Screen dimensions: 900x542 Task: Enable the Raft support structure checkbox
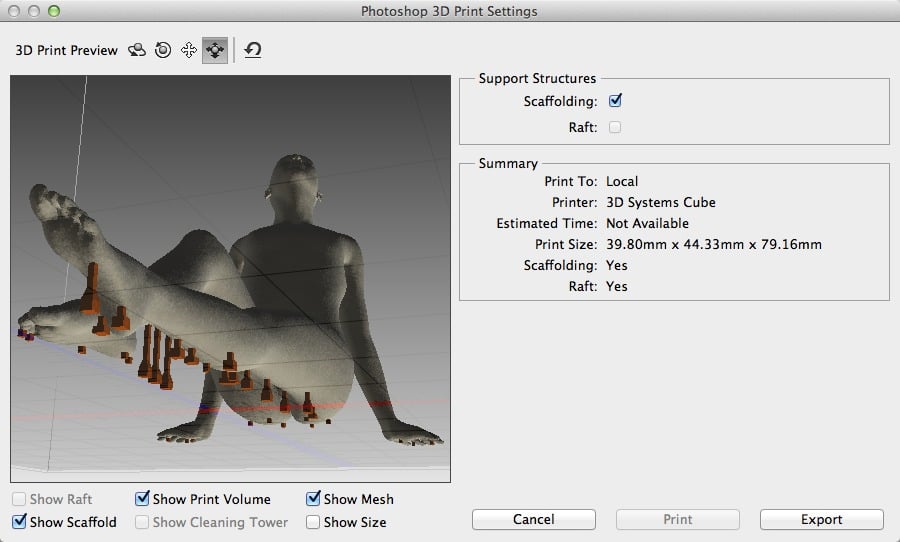pyautogui.click(x=615, y=127)
